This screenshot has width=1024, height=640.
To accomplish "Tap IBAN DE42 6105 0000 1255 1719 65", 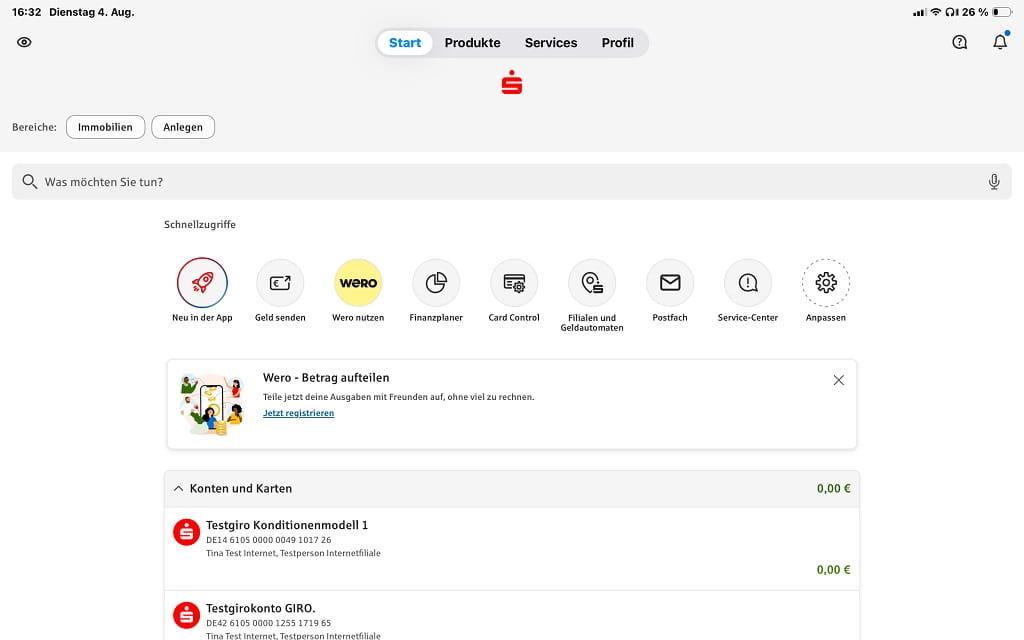I will pos(268,623).
